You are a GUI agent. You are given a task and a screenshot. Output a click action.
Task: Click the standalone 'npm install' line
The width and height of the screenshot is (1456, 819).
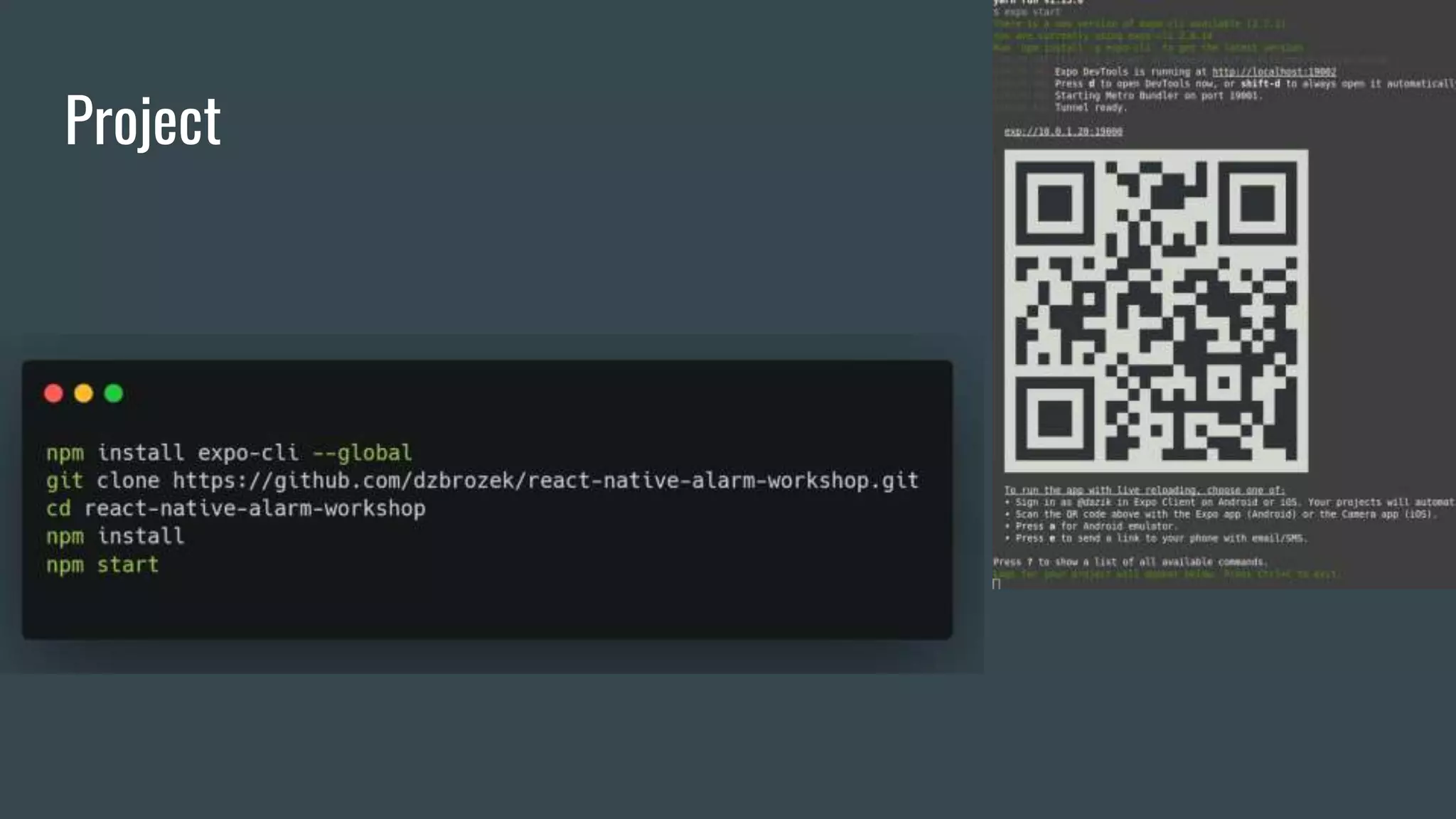click(115, 536)
